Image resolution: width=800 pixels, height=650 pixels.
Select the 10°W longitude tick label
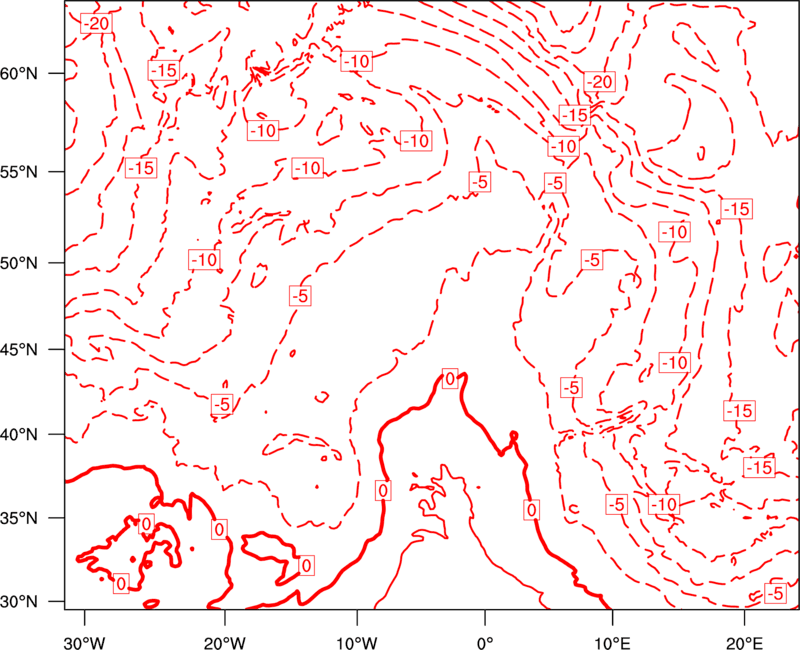click(x=356, y=642)
